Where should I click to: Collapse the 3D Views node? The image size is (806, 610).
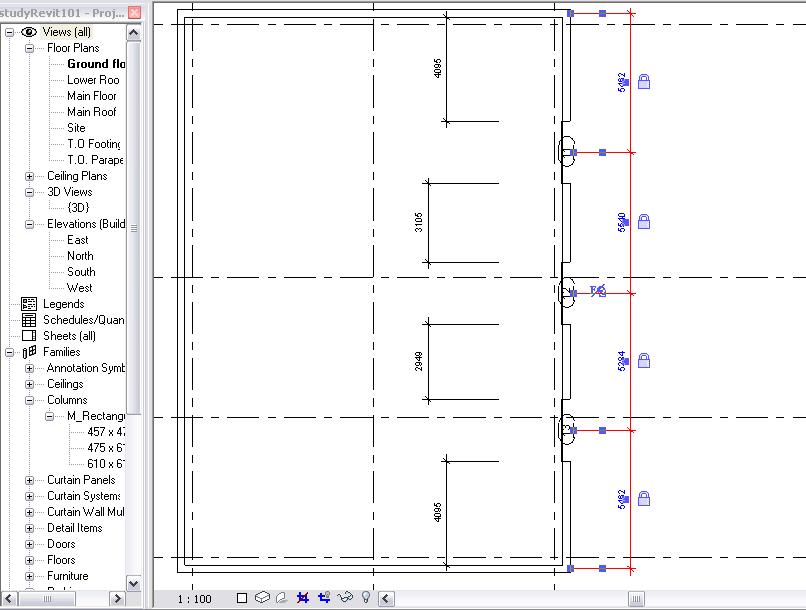pos(29,192)
